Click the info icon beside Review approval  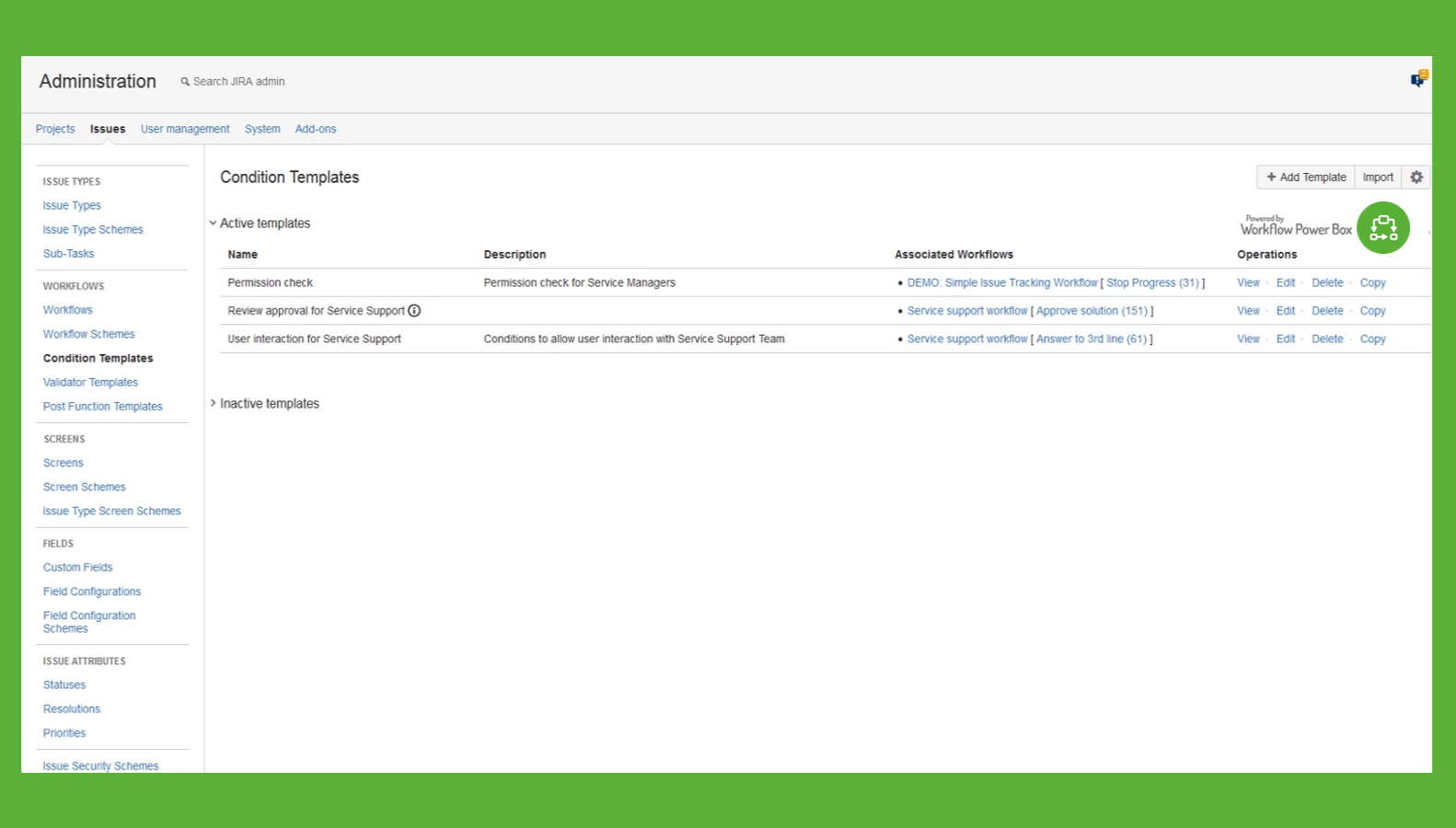(414, 311)
